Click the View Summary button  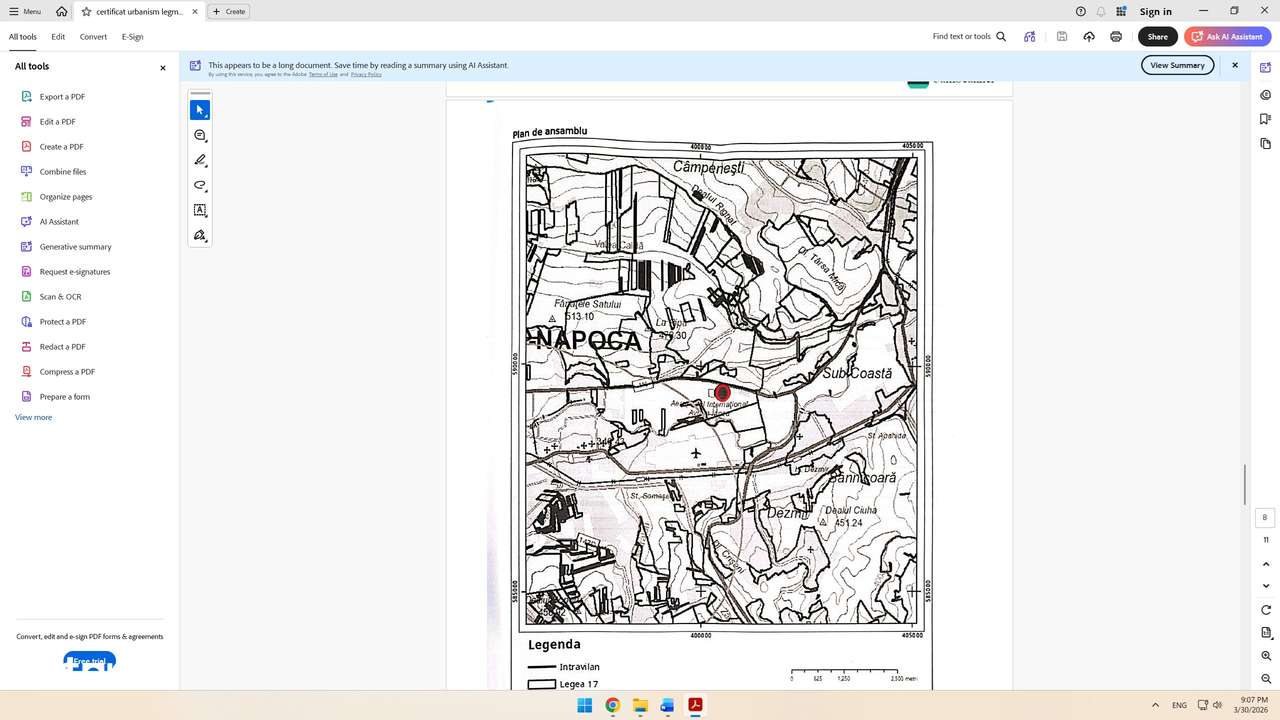click(1177, 65)
